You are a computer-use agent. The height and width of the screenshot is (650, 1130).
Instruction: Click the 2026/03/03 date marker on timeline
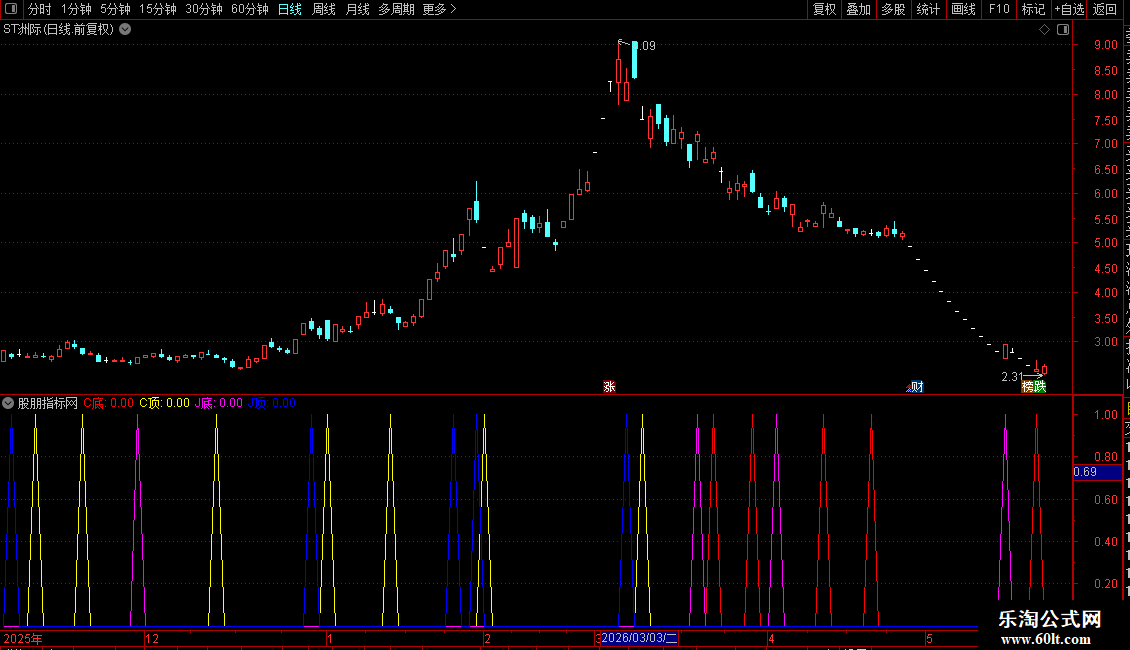[x=639, y=638]
